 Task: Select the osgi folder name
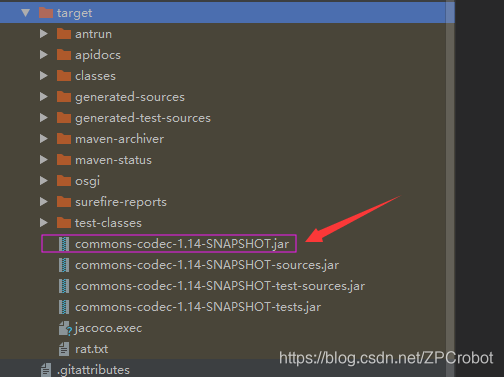tap(87, 181)
